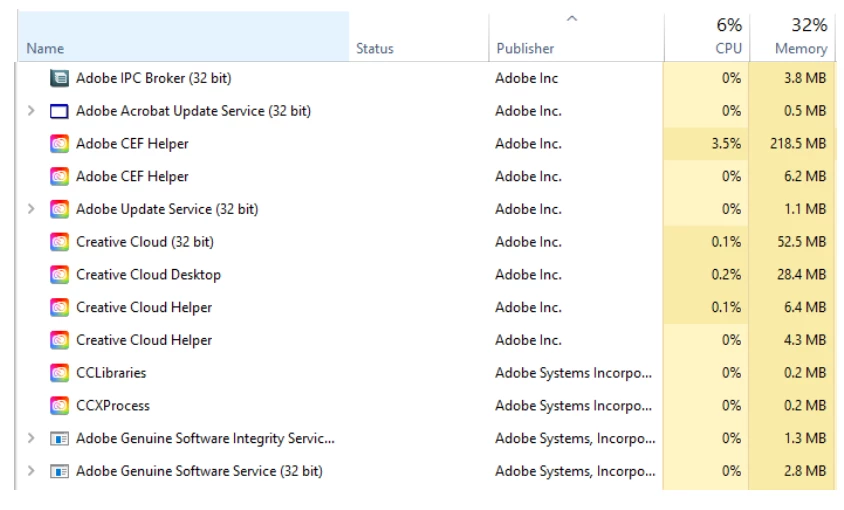The image size is (844, 510).
Task: Click the Creative Cloud (32 bit) icon
Action: tap(59, 242)
